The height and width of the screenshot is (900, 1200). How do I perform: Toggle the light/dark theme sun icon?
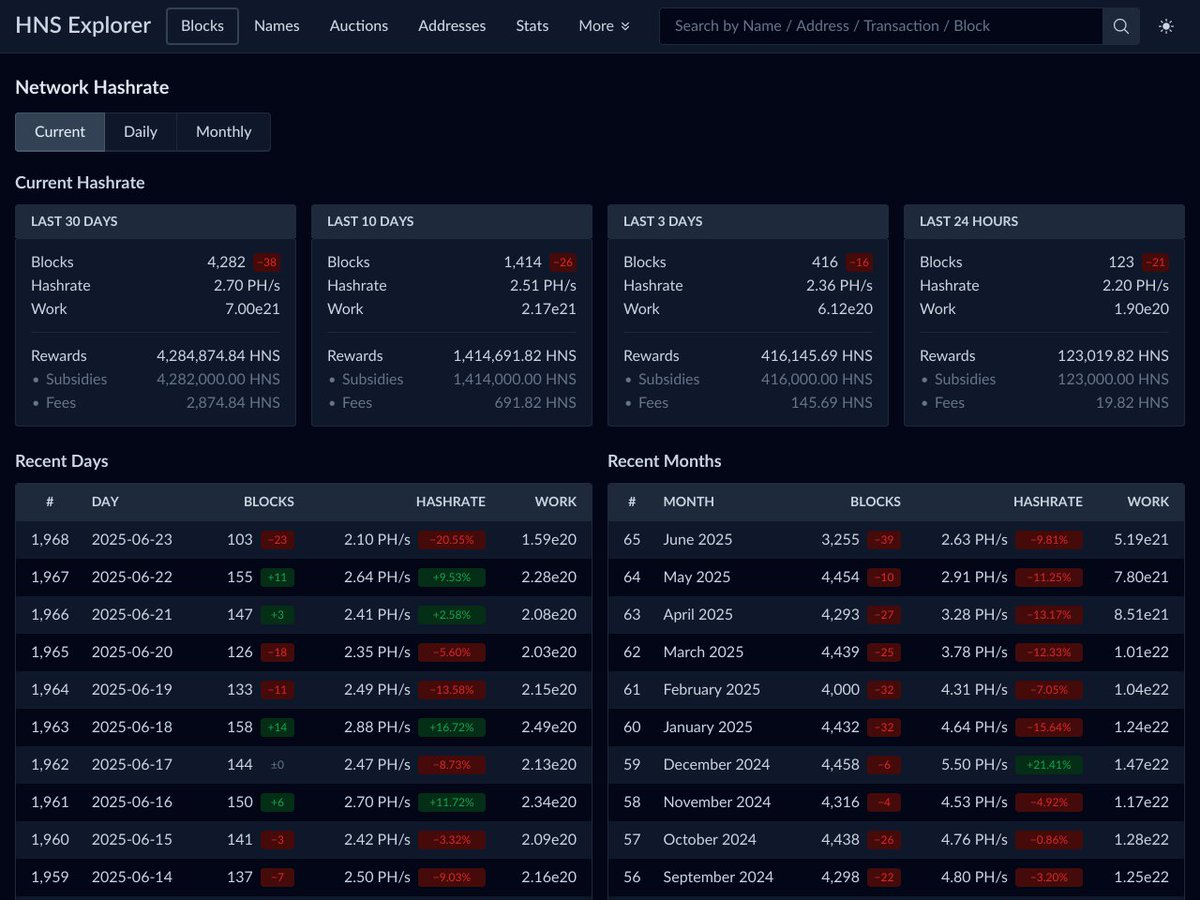click(x=1166, y=26)
